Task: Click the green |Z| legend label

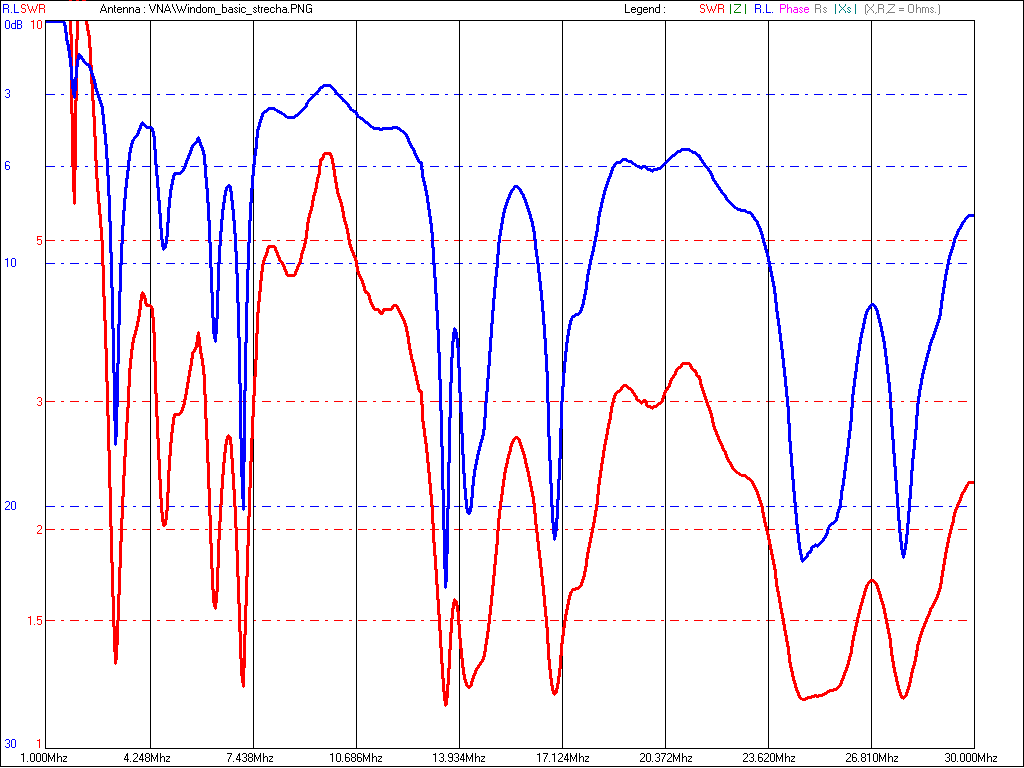Action: click(x=738, y=9)
